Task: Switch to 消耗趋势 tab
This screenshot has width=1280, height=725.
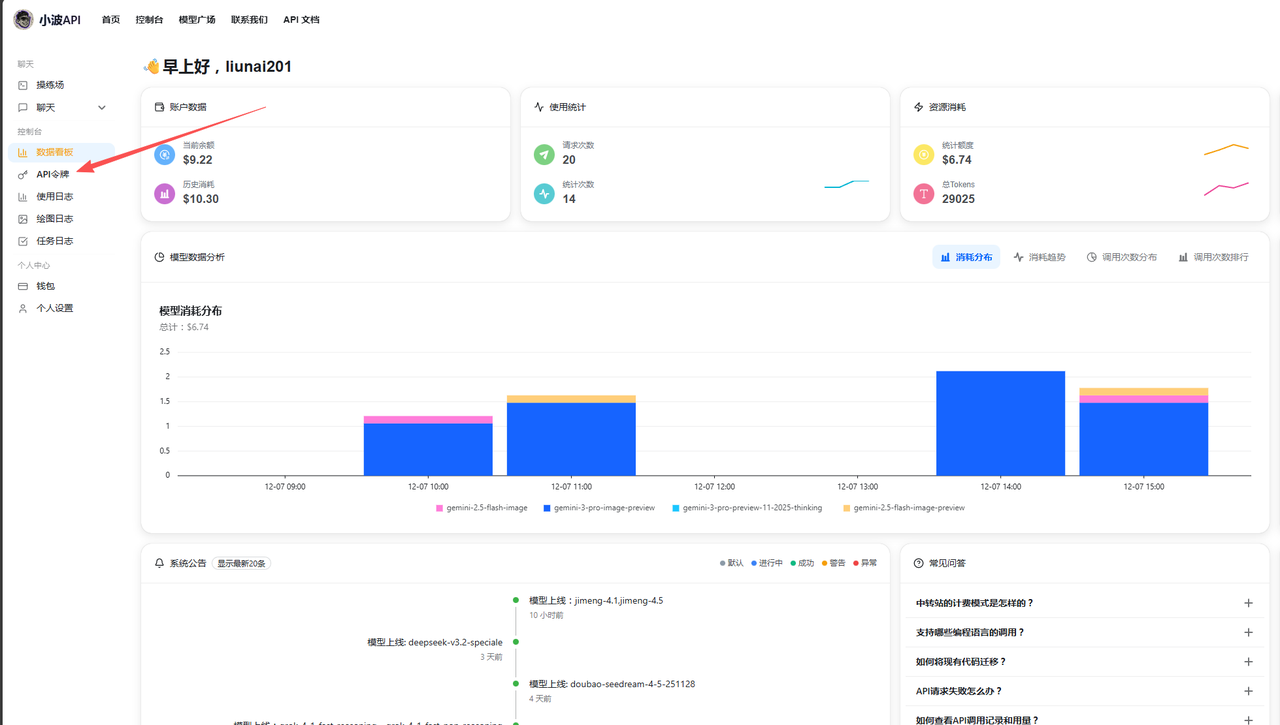Action: tap(1039, 257)
